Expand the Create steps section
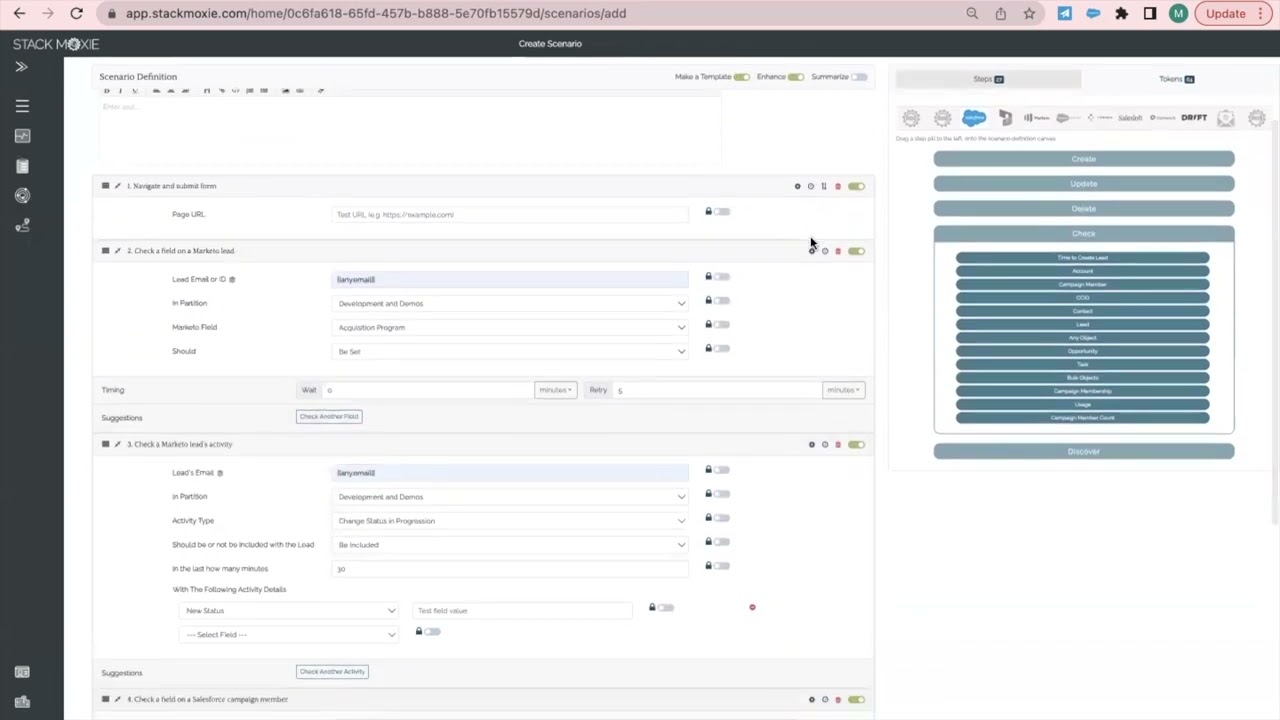This screenshot has height=720, width=1280. coord(1084,159)
